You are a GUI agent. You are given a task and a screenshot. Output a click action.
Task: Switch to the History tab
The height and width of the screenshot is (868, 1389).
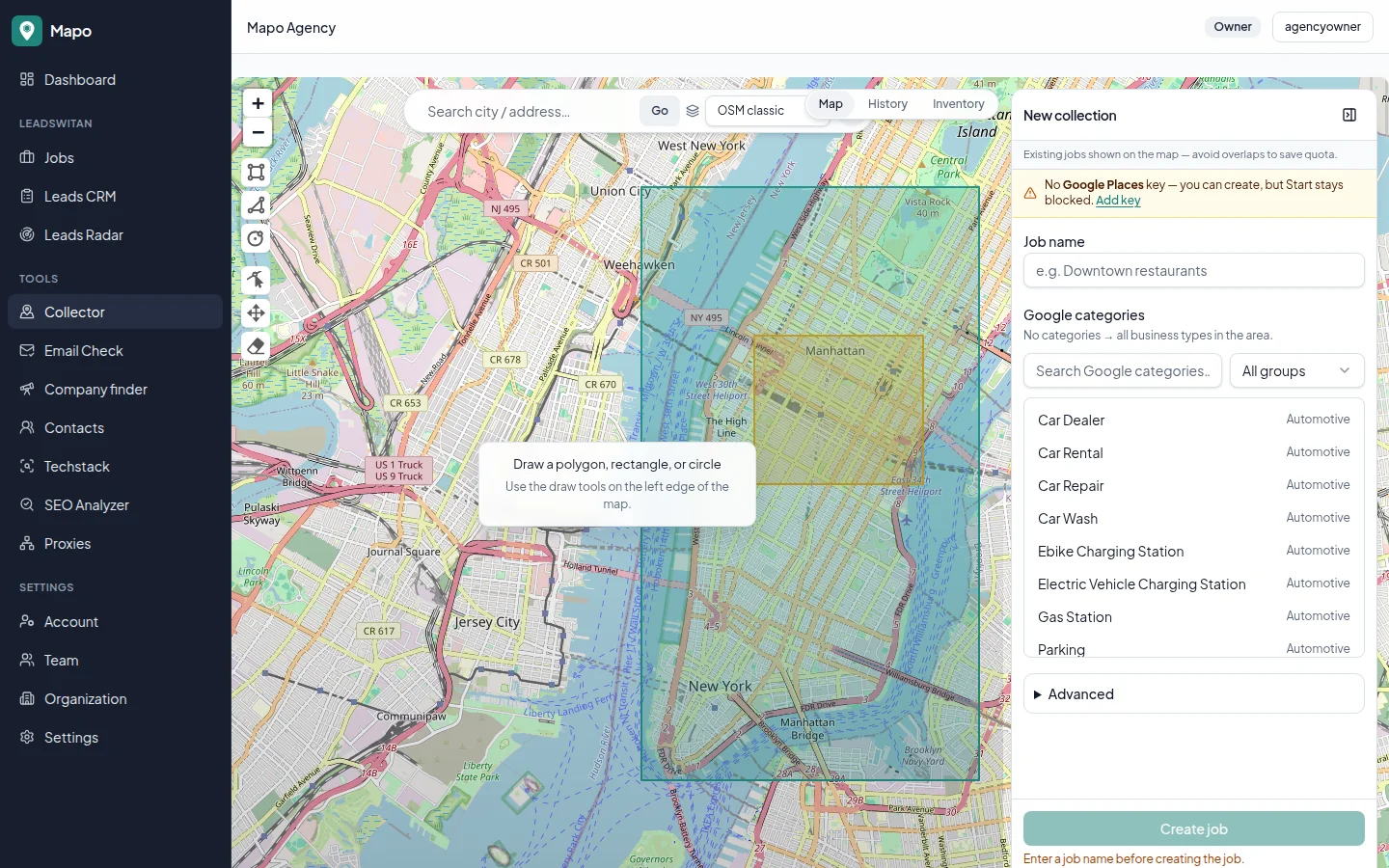click(x=887, y=104)
